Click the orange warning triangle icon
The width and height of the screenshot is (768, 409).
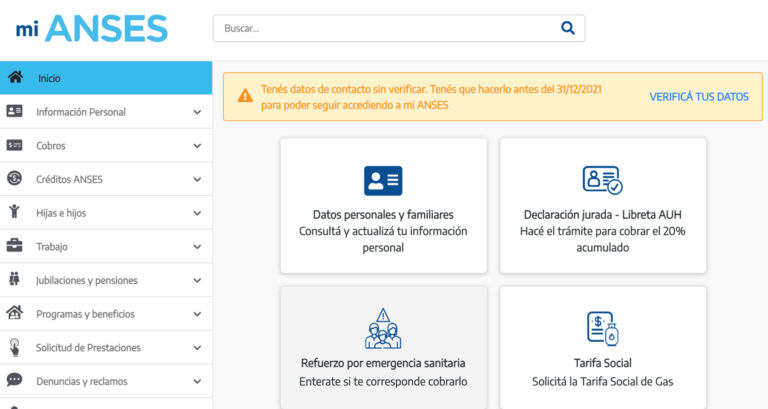pos(245,96)
